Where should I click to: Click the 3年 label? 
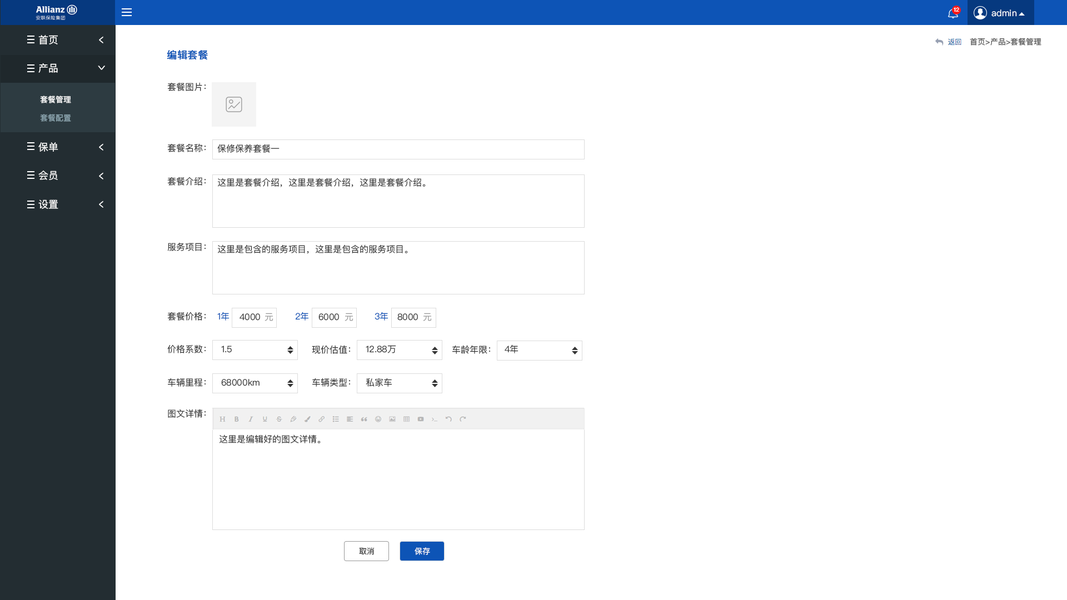point(381,316)
